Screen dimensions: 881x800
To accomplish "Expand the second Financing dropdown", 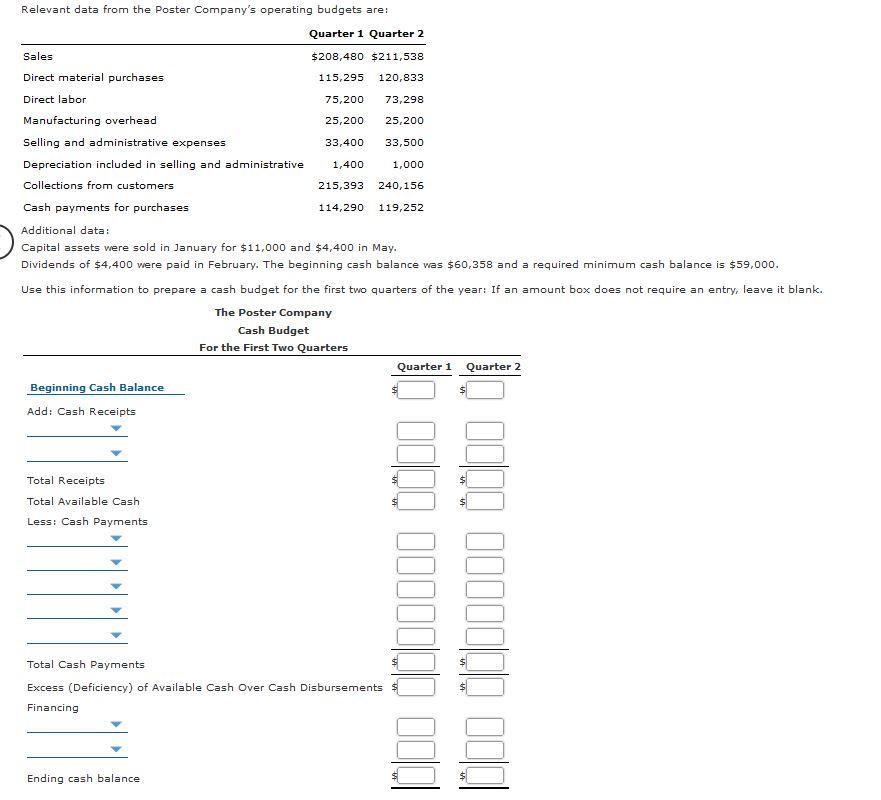I will pos(115,748).
